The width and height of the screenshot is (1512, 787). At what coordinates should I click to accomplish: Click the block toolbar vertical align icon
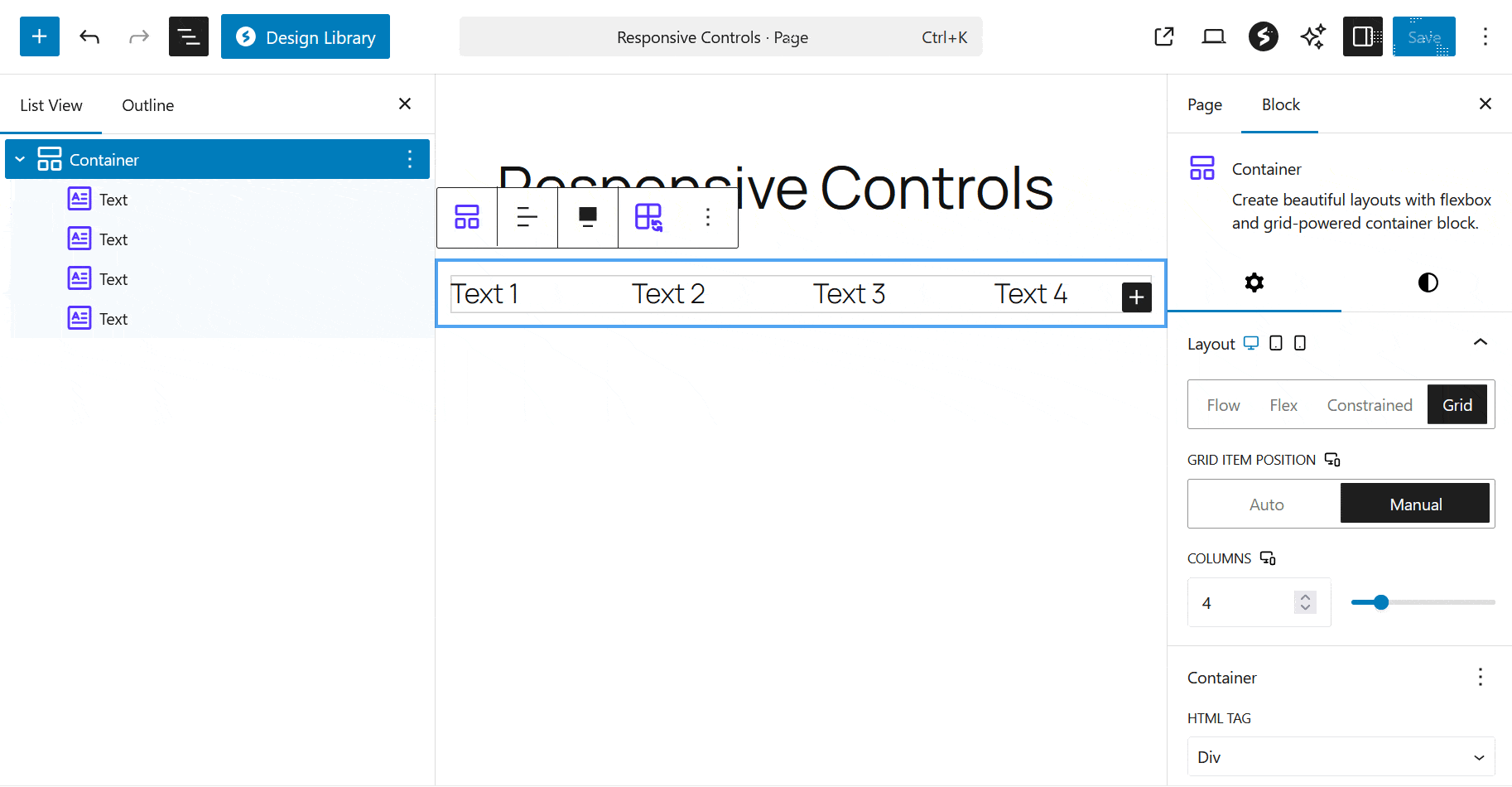(587, 217)
